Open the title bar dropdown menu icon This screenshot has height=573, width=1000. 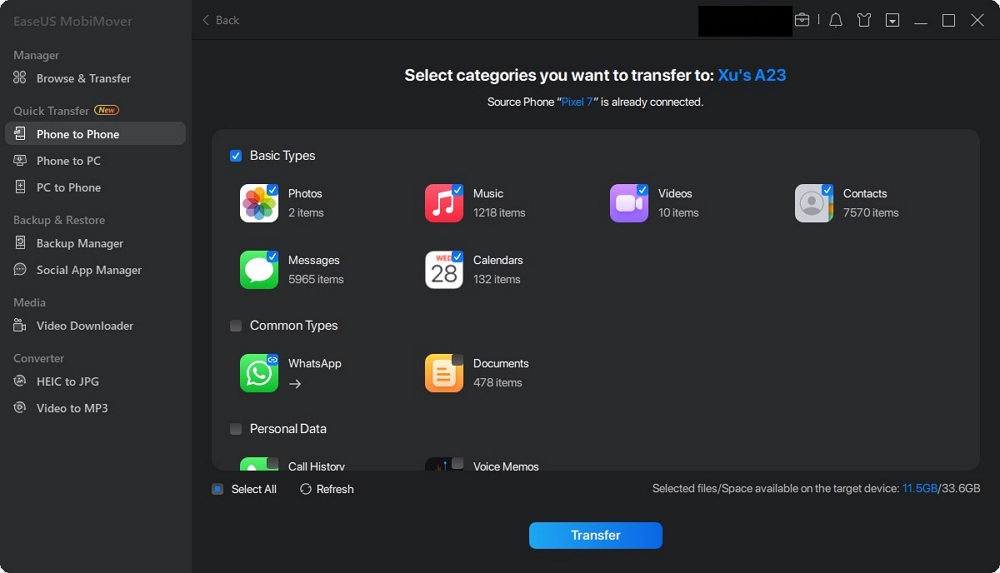coord(892,20)
